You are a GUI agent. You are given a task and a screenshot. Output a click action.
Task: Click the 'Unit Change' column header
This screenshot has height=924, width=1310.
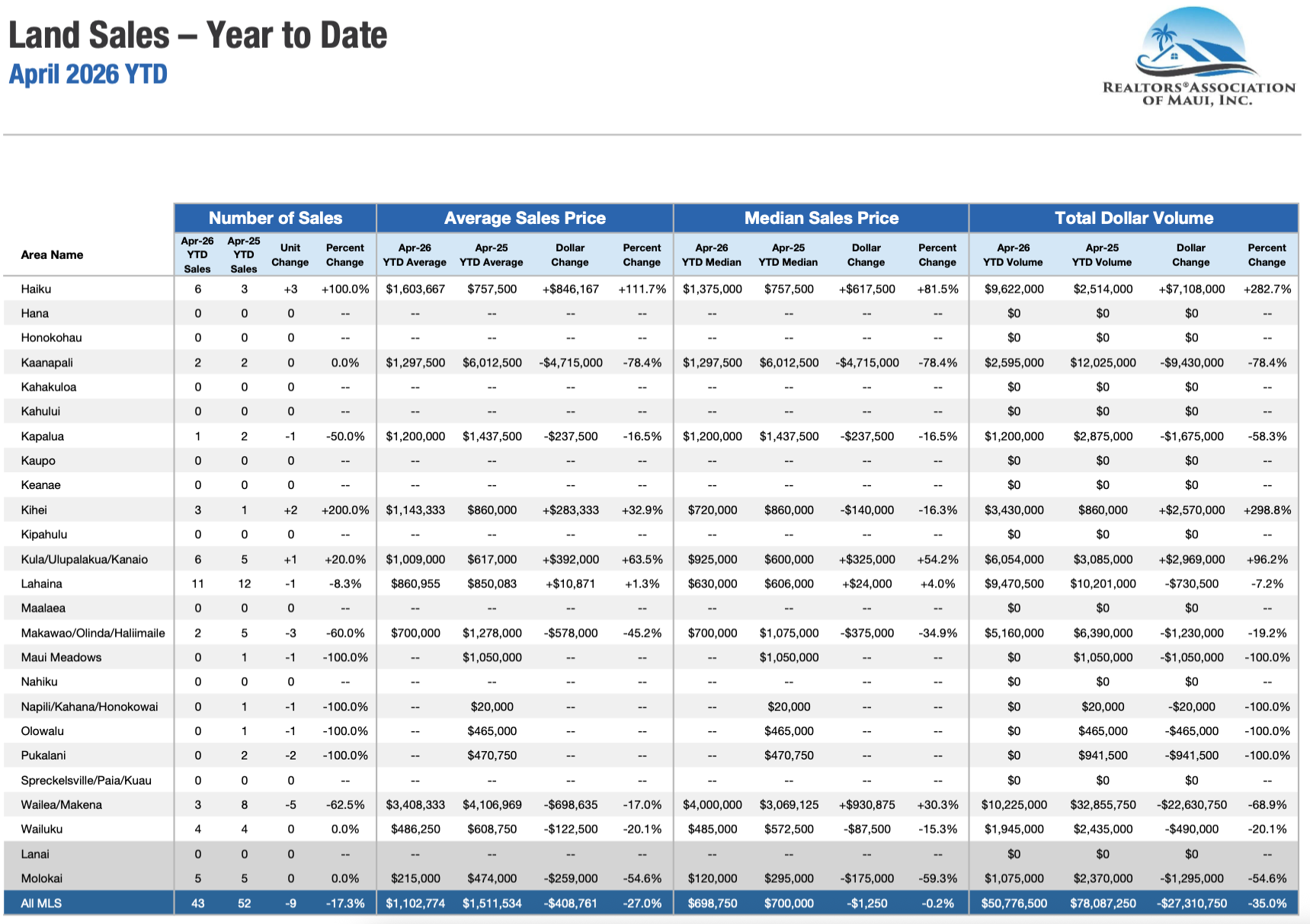pos(290,254)
